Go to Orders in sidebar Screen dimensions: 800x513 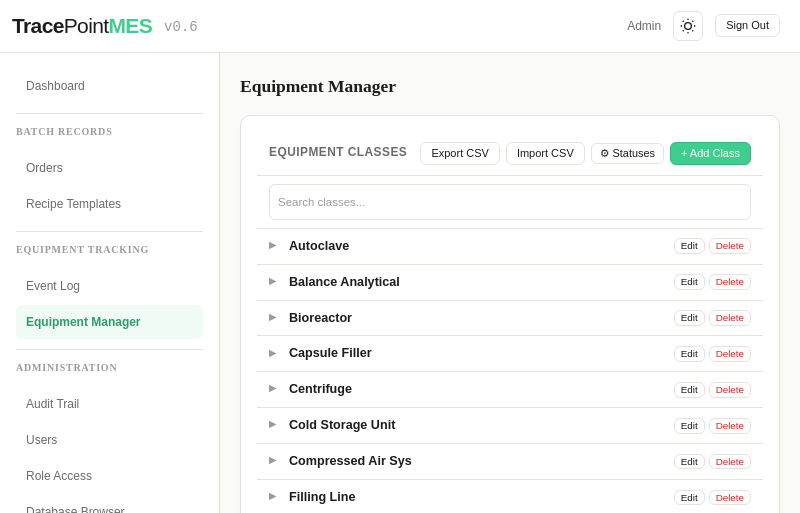(x=109, y=168)
